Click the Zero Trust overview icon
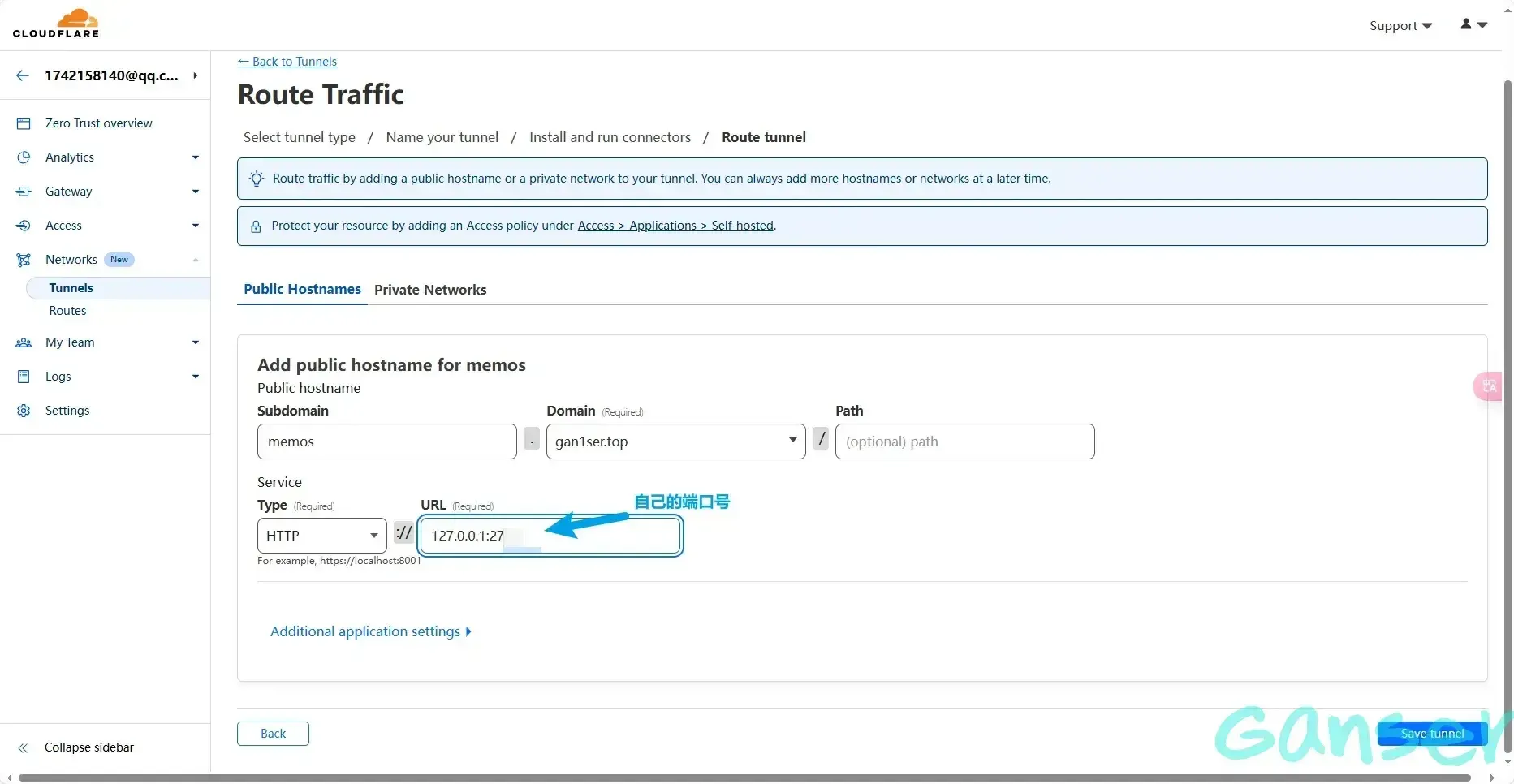The height and width of the screenshot is (784, 1514). point(24,123)
